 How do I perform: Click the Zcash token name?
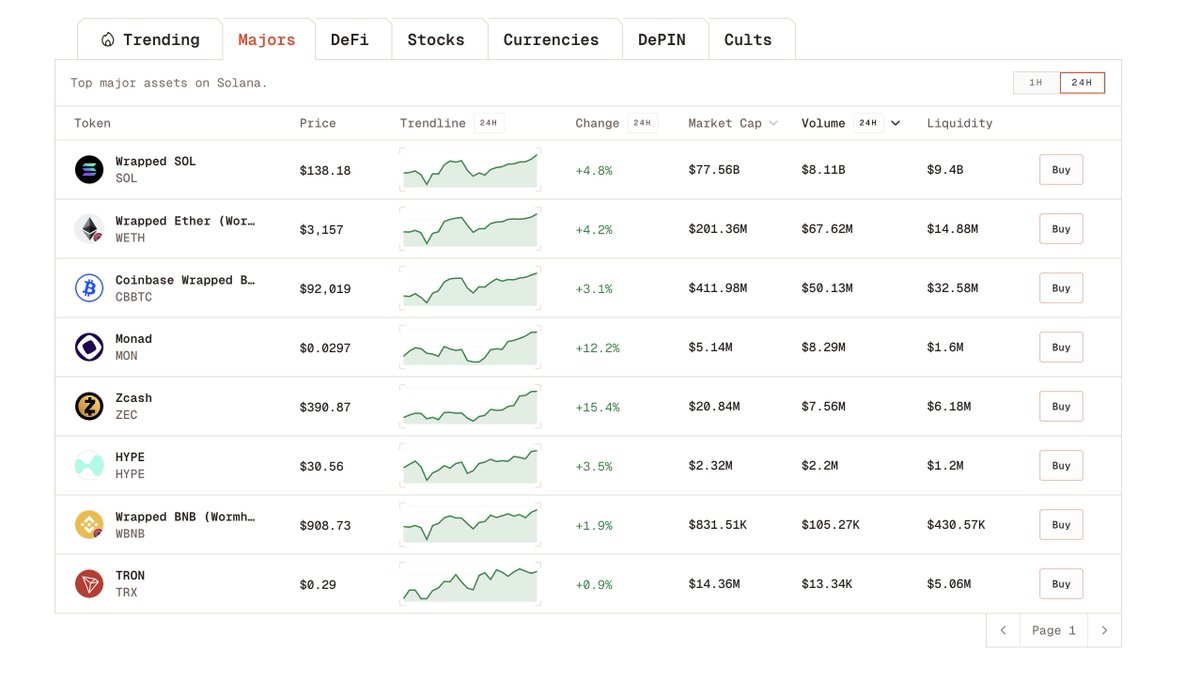(133, 398)
